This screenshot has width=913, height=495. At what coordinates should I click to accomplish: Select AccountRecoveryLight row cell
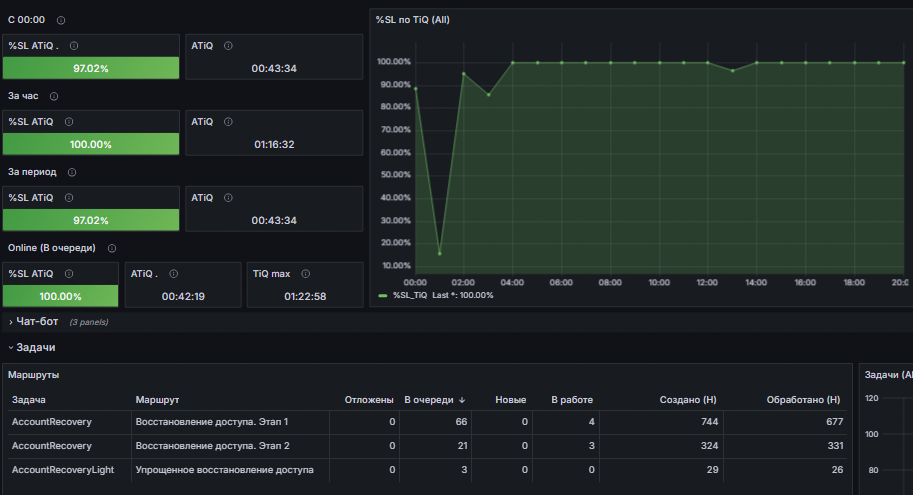pyautogui.click(x=63, y=470)
